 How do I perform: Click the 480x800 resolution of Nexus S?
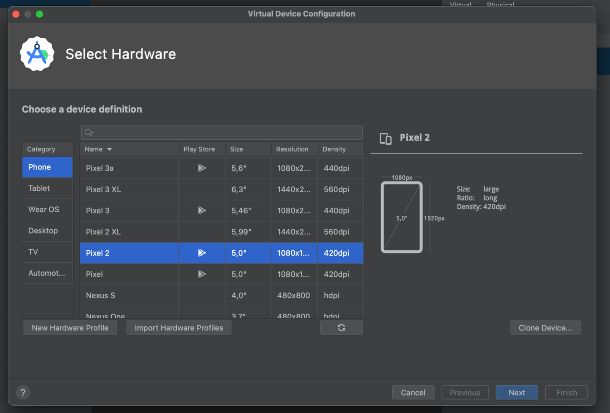pyautogui.click(x=294, y=295)
